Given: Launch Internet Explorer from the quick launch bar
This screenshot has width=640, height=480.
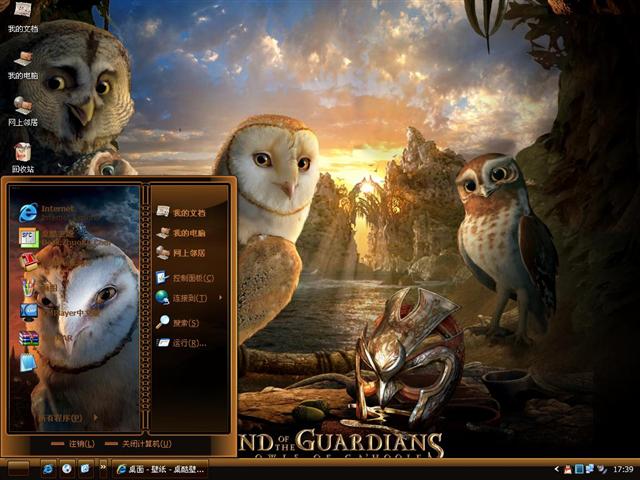Looking at the screenshot, I should point(48,469).
